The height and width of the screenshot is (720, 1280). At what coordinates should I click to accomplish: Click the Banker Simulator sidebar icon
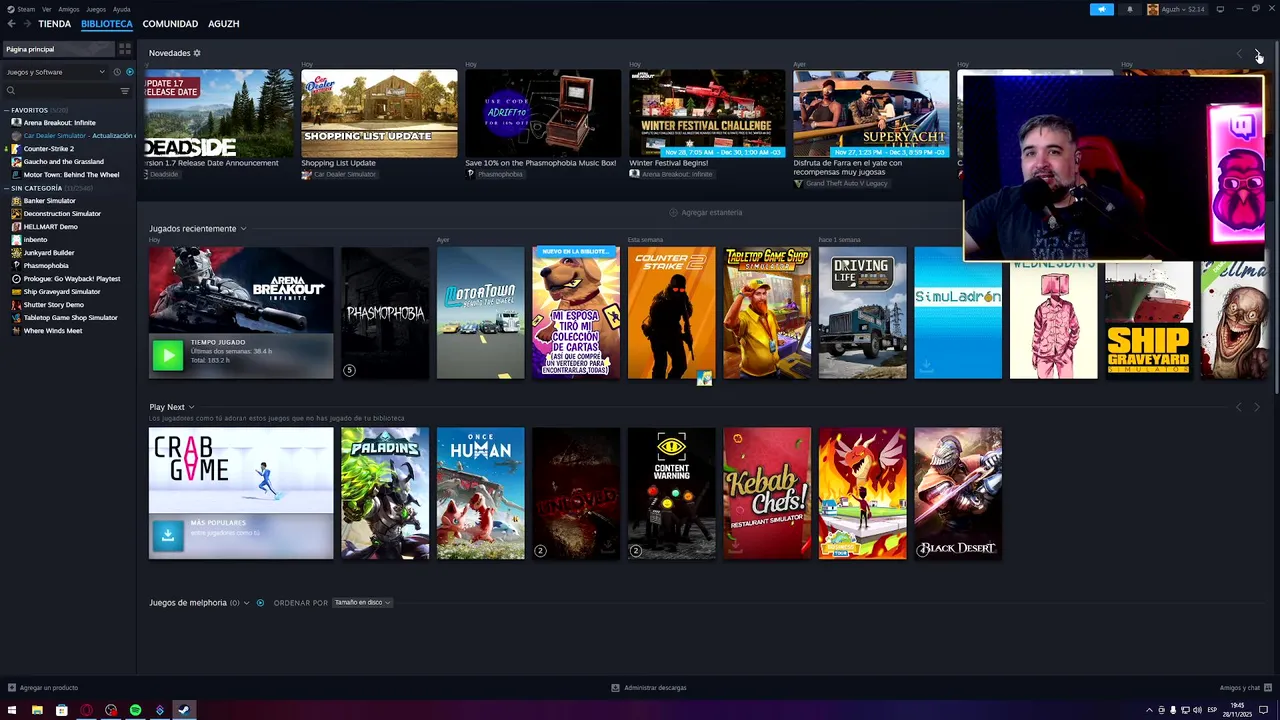click(x=16, y=201)
